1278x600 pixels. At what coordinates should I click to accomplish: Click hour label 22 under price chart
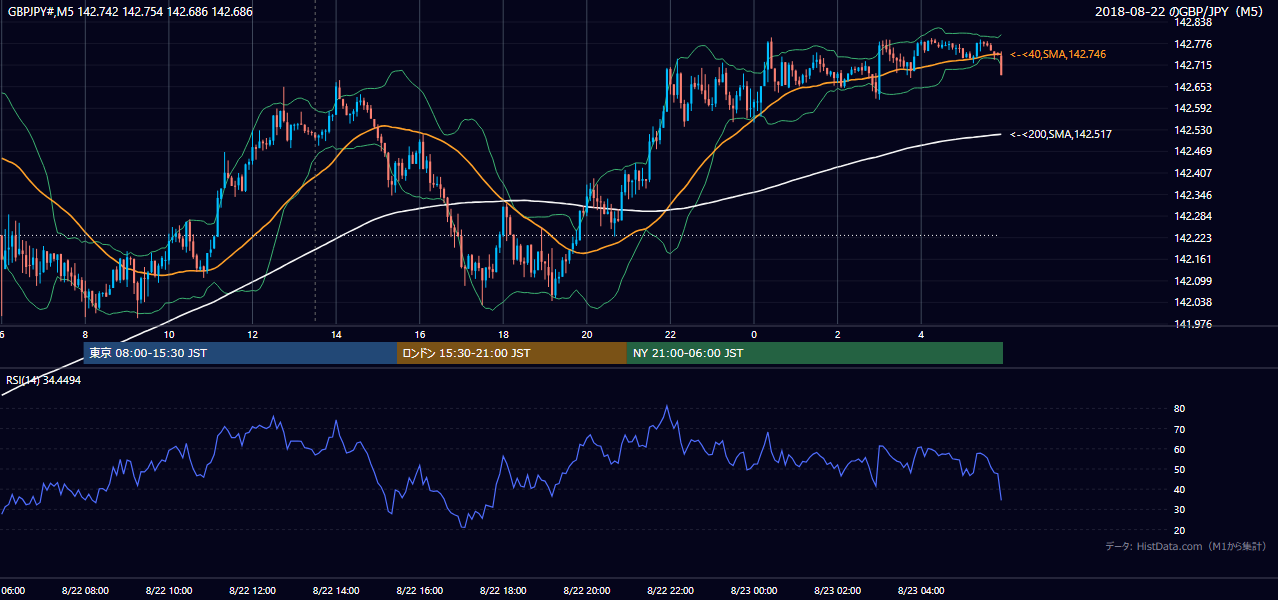click(670, 335)
